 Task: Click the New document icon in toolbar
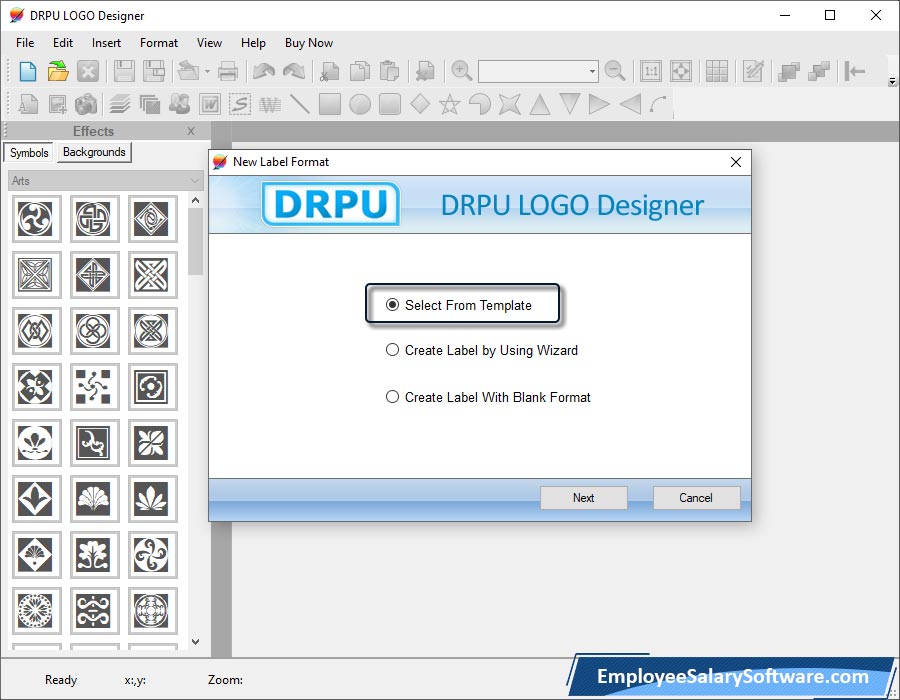tap(28, 71)
